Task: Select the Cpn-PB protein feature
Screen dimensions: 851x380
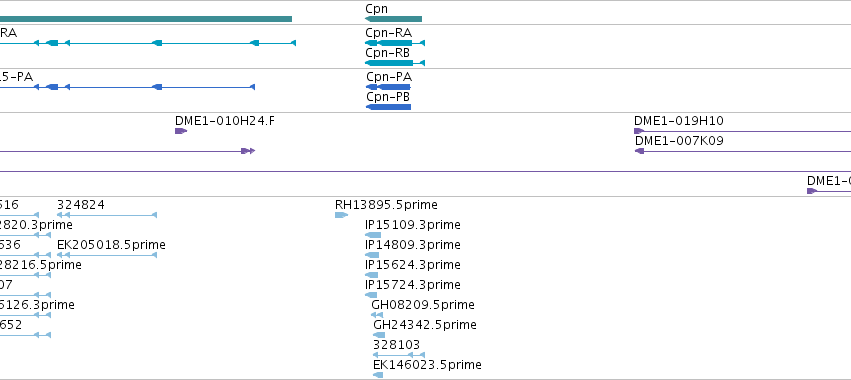Action: click(x=389, y=107)
